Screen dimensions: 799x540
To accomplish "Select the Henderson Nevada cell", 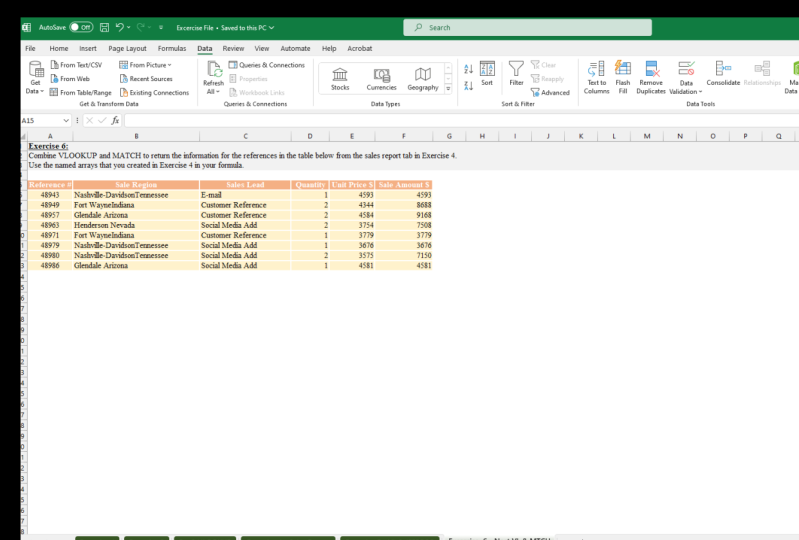I will [x=136, y=225].
